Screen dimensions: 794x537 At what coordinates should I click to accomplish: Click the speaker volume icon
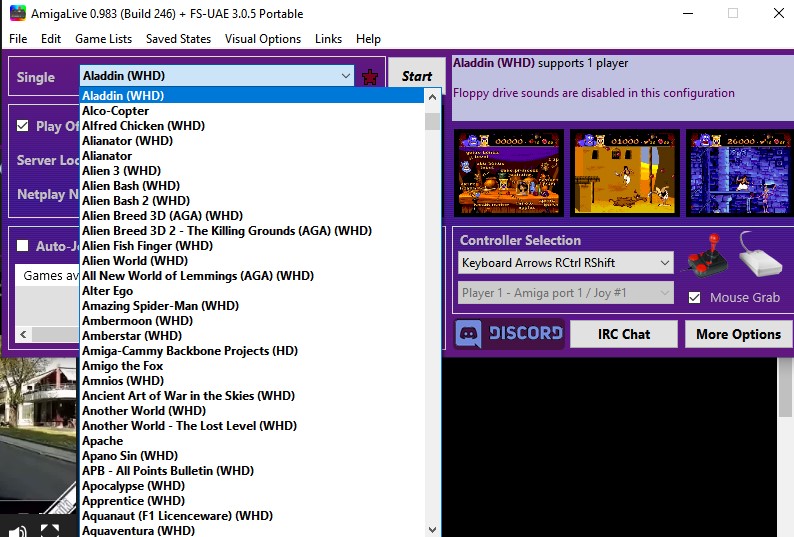coord(17,529)
